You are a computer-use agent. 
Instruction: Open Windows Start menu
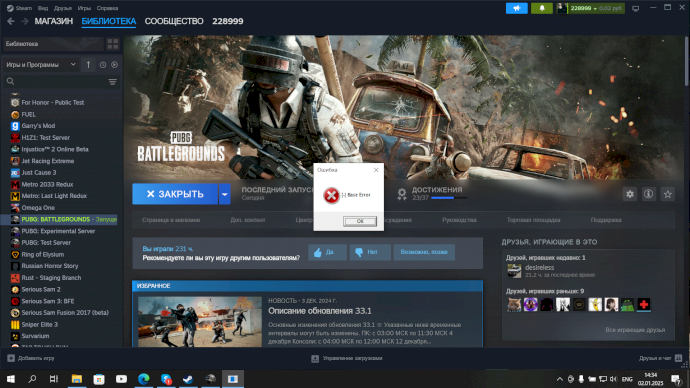(11, 379)
